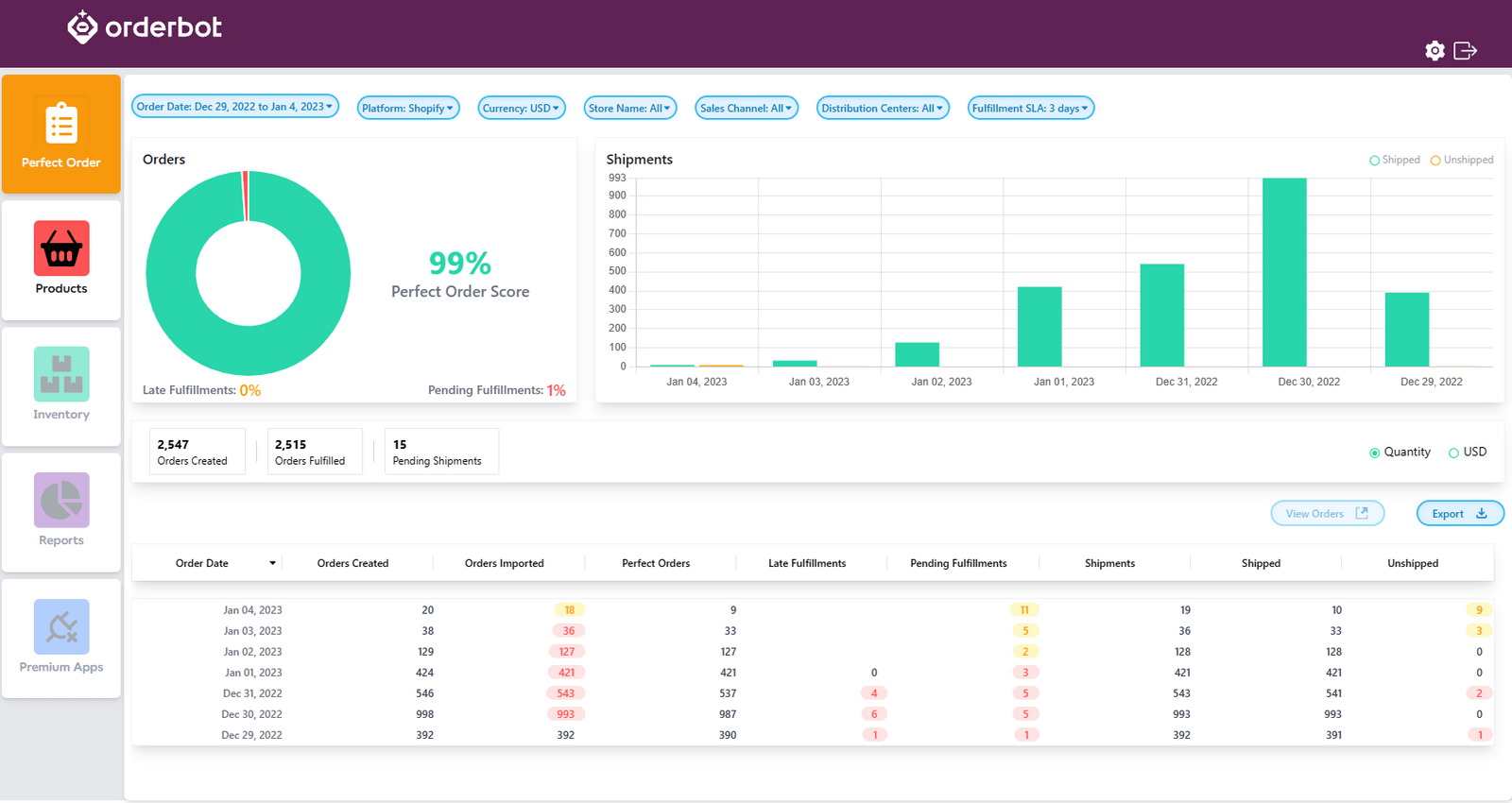This screenshot has height=803, width=1512.
Task: Click the 11 Pending Fulfillments badge
Action: [1024, 610]
